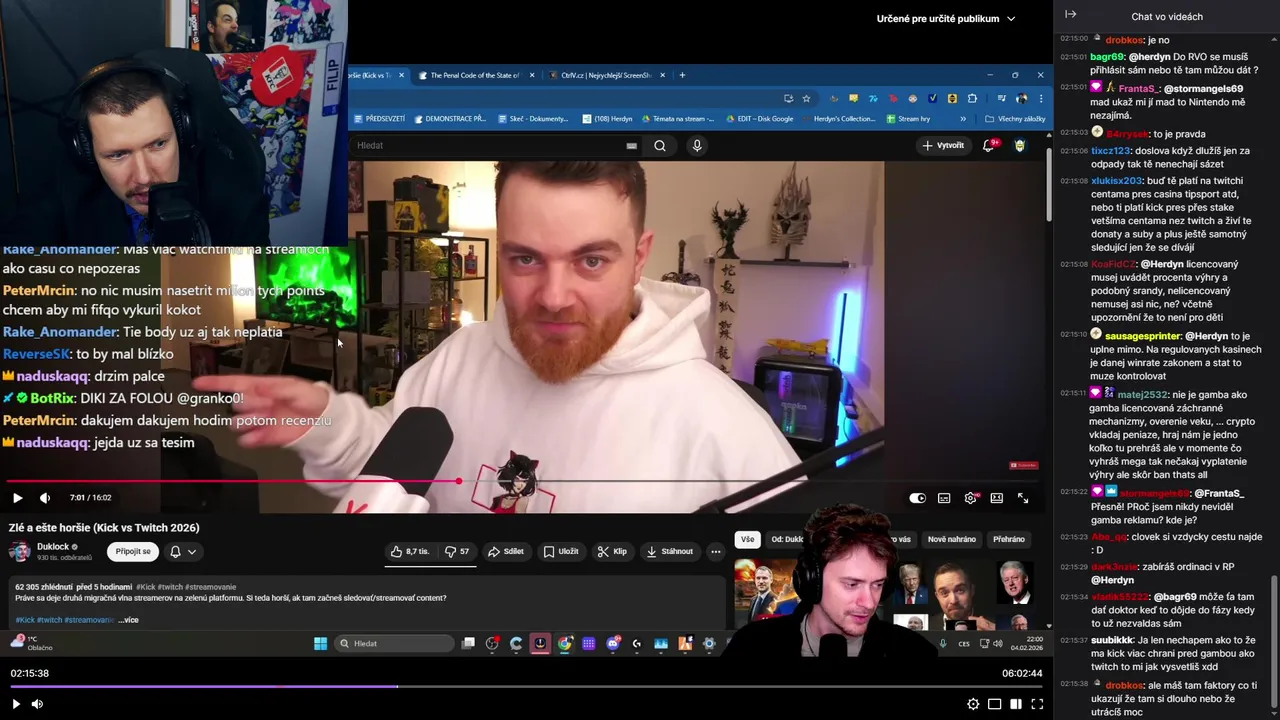Create a clip with Klip button
The image size is (1280, 720).
pyautogui.click(x=612, y=551)
